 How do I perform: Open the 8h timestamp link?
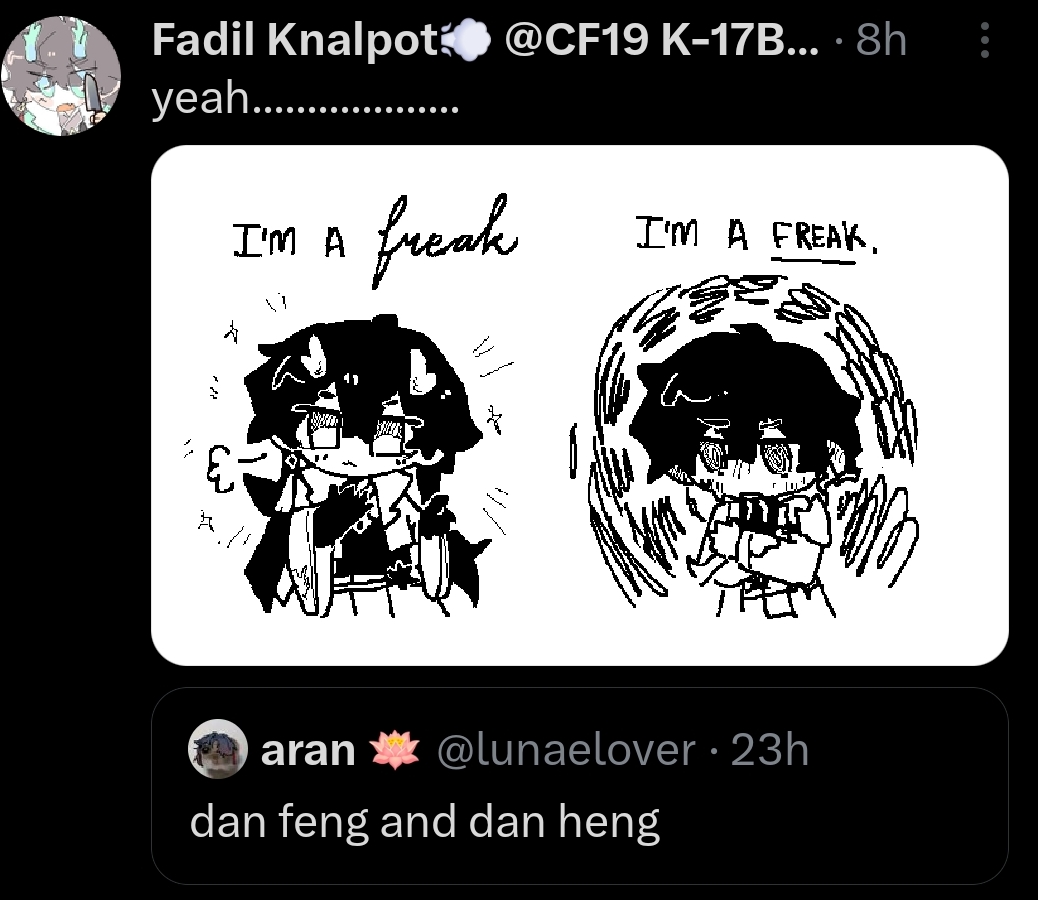point(881,40)
